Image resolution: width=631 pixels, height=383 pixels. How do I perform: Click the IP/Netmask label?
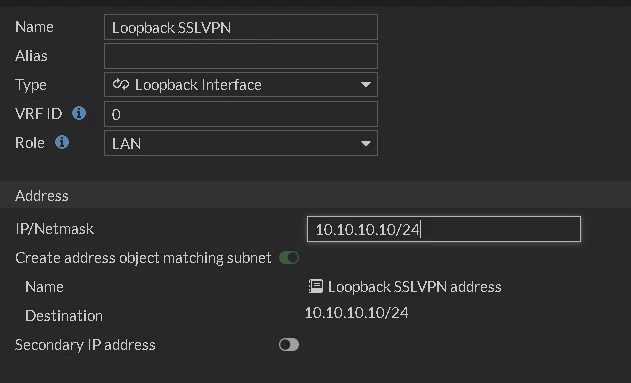pos(54,229)
